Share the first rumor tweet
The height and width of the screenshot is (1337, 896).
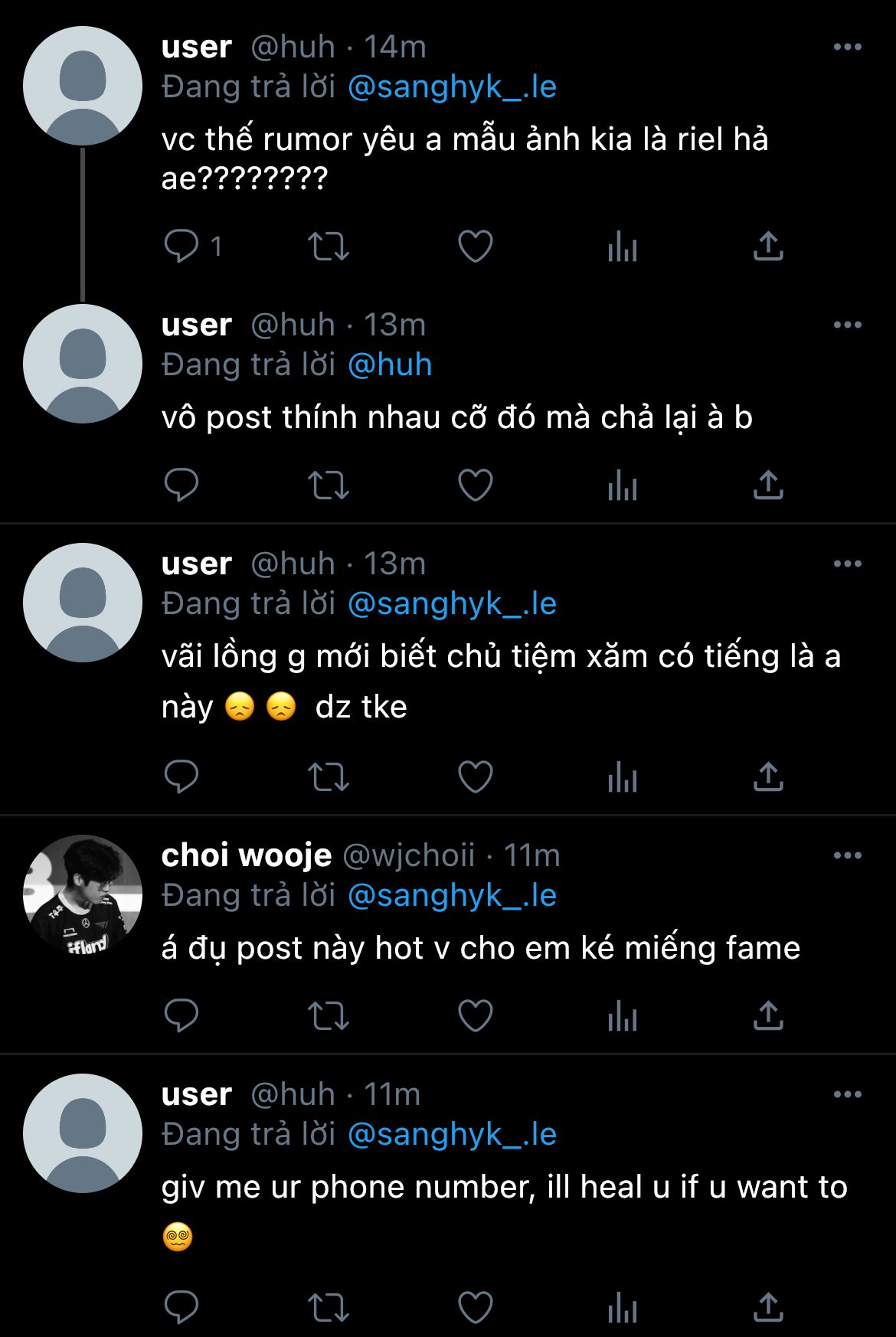[x=768, y=247]
